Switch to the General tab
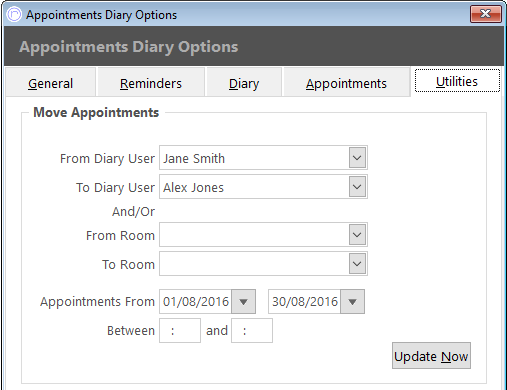The image size is (507, 390). (51, 83)
